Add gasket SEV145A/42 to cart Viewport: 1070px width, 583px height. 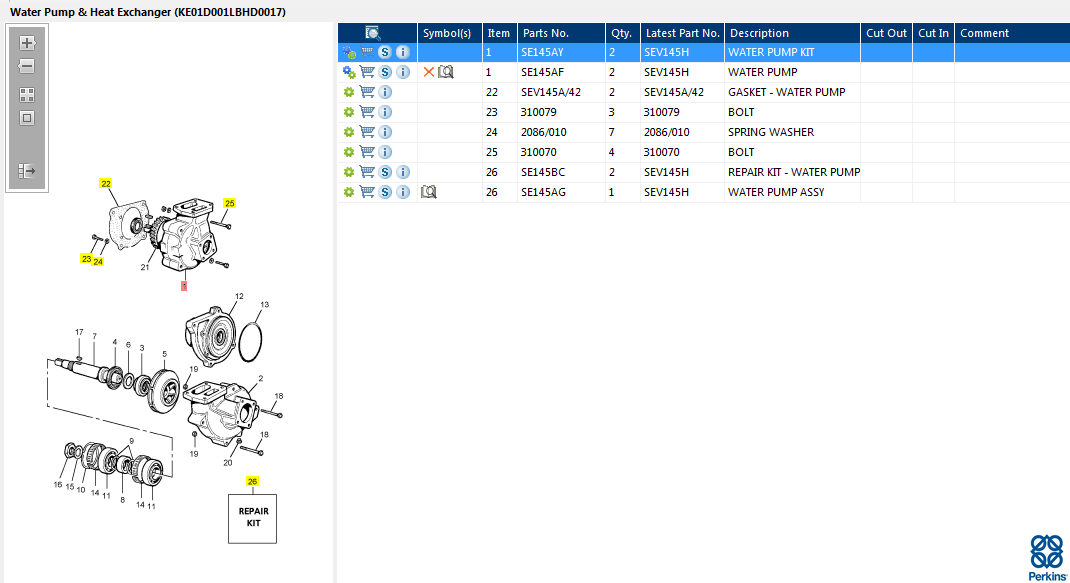pos(367,91)
